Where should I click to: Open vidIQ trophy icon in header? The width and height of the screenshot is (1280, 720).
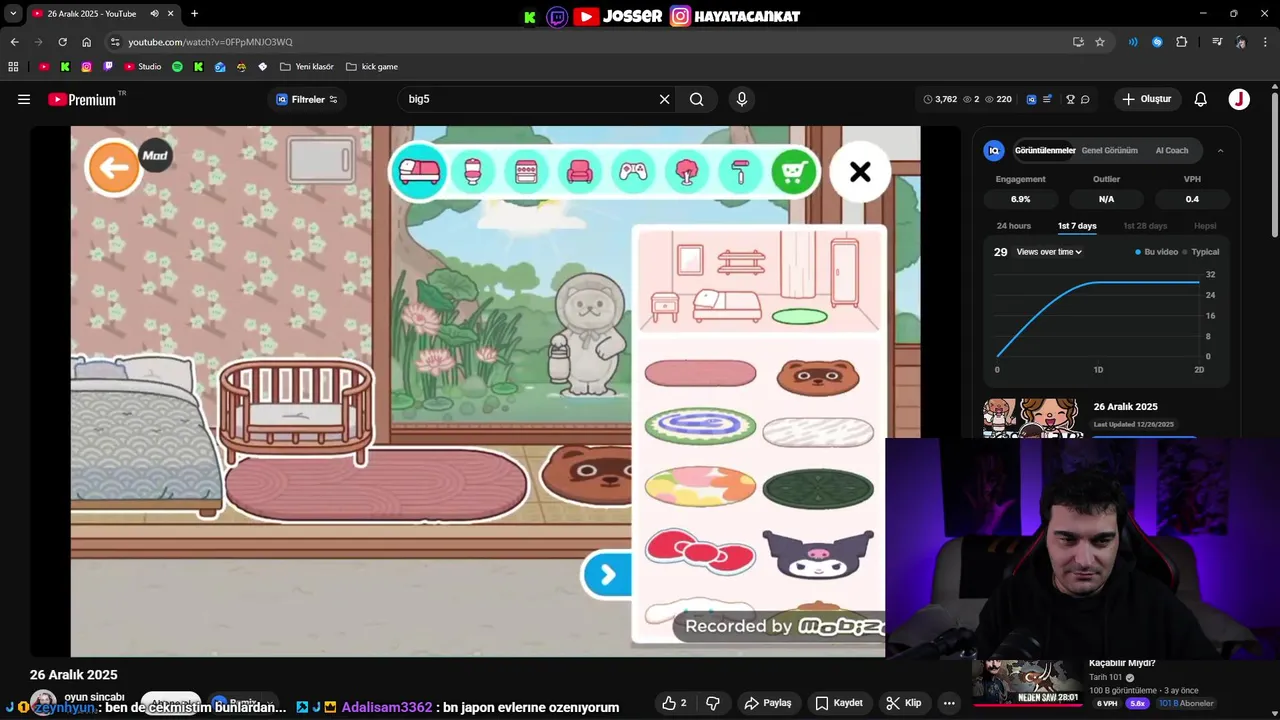[x=1069, y=99]
